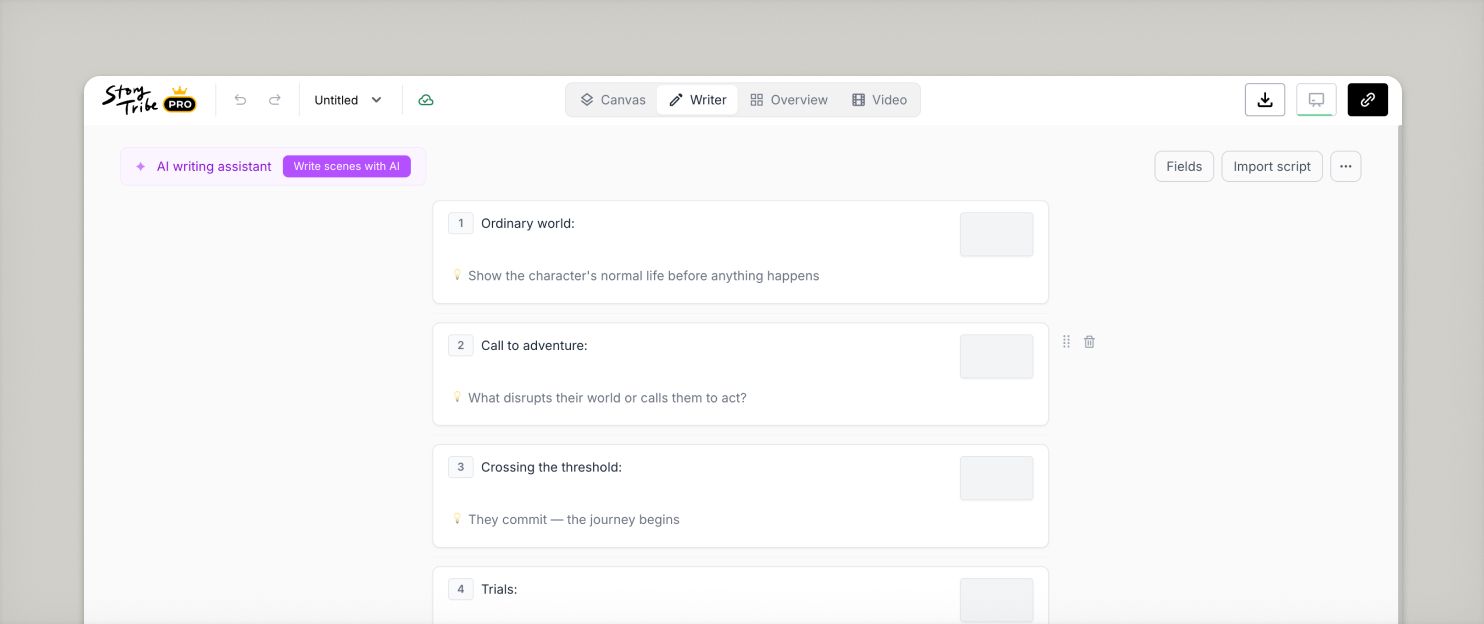Click the Fields button
Screen dimensions: 1484x624
pos(1184,166)
